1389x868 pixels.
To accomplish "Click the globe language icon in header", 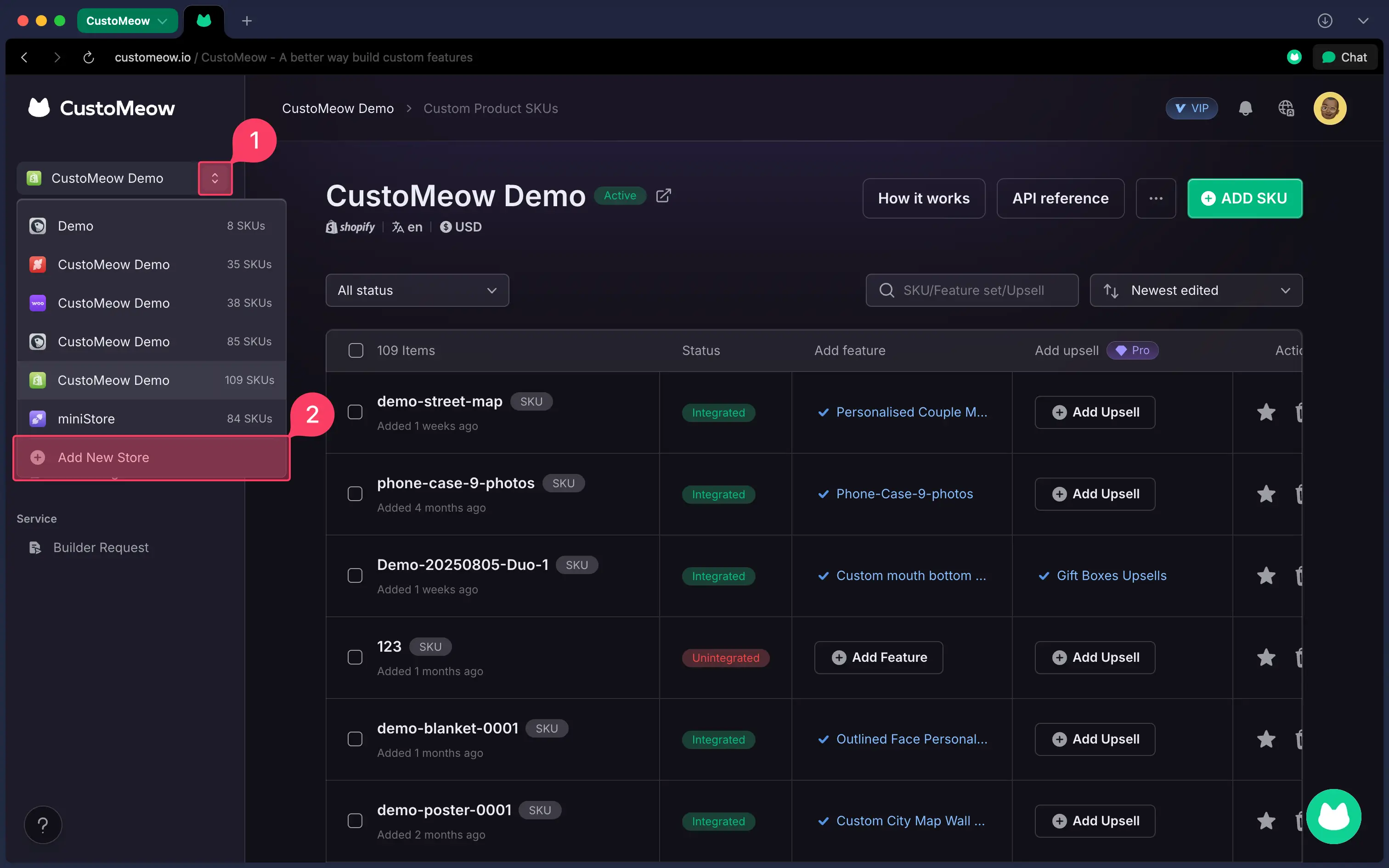I will pyautogui.click(x=1286, y=108).
